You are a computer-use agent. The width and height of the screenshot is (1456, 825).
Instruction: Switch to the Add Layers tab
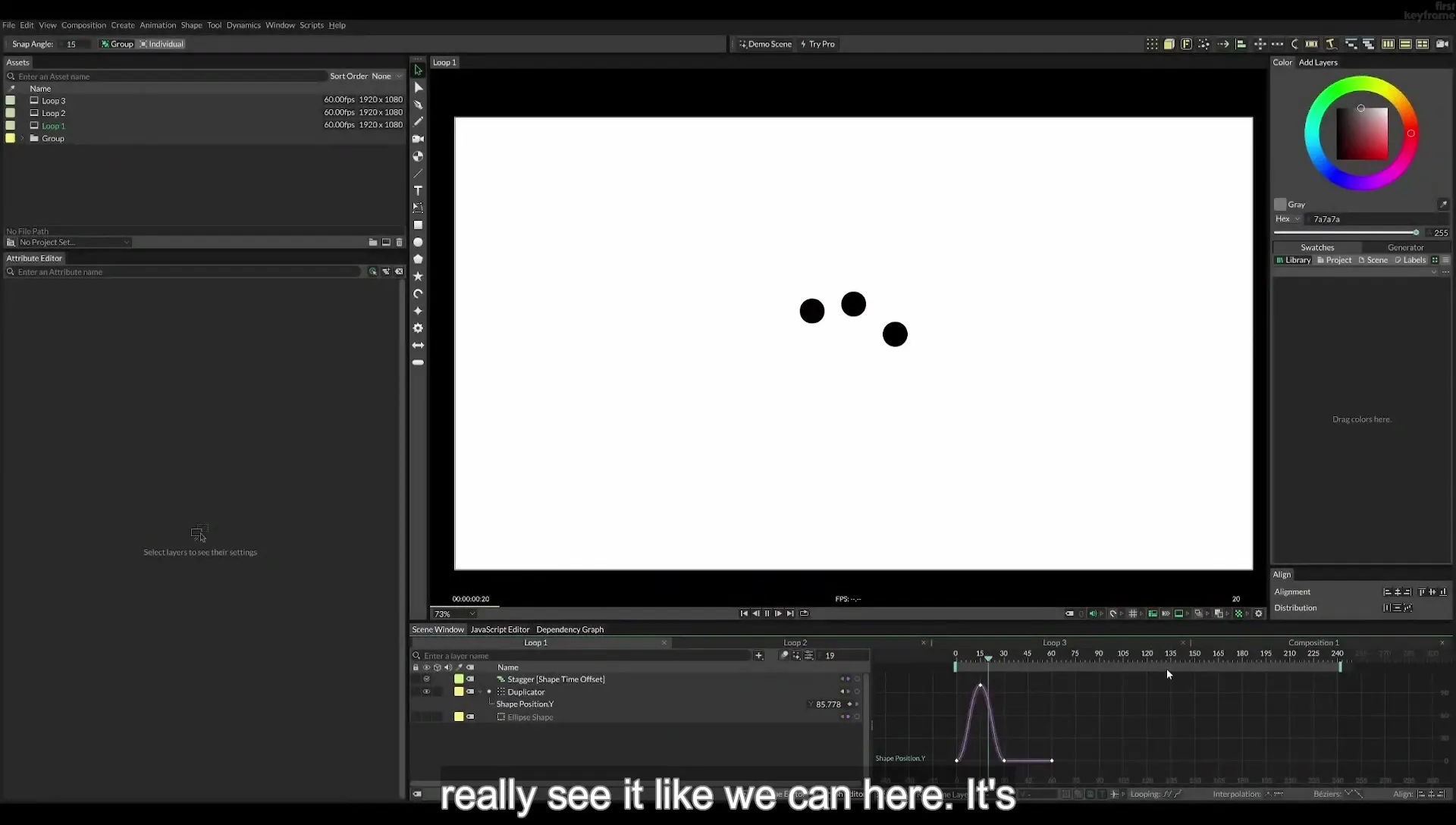[1318, 62]
